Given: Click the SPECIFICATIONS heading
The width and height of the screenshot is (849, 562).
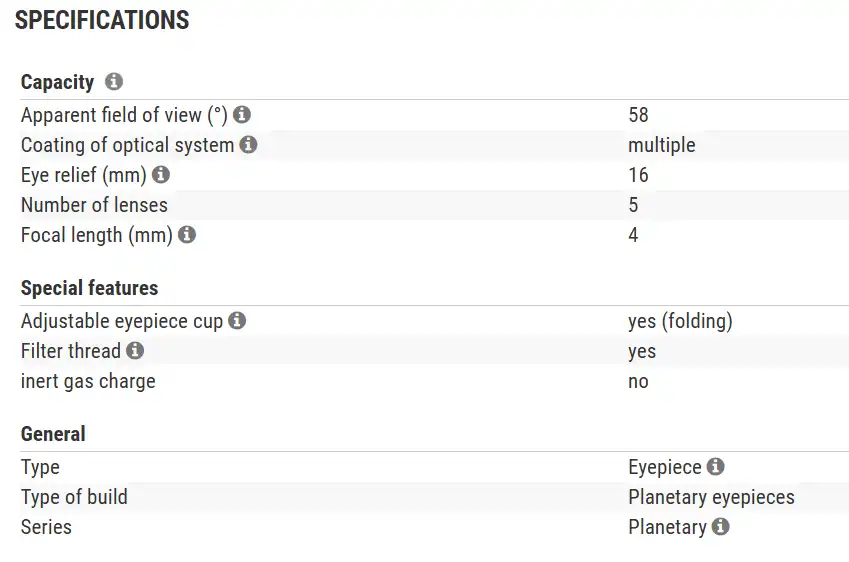Looking at the screenshot, I should coord(102,20).
